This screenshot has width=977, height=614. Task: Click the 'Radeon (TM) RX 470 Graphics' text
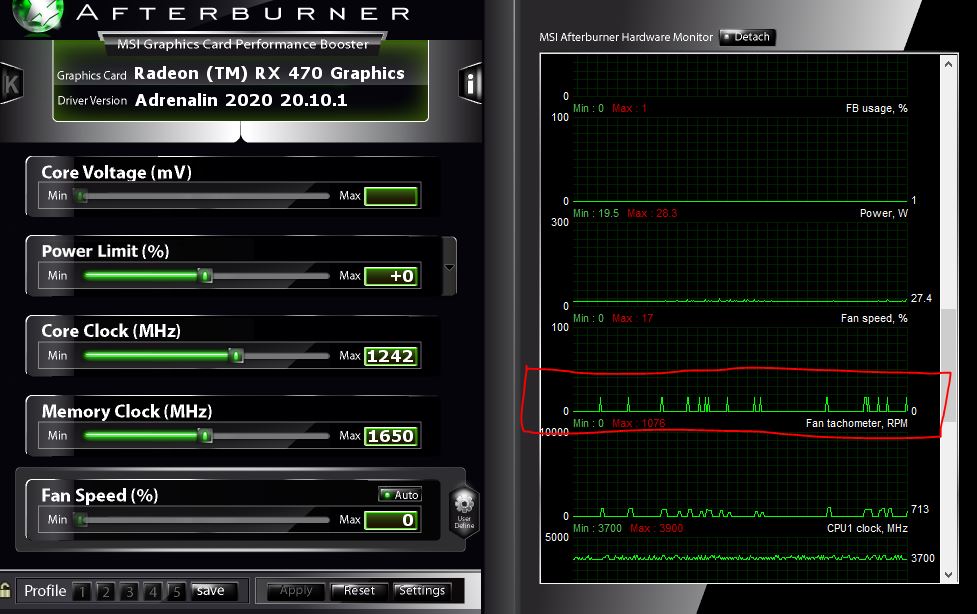(x=269, y=74)
